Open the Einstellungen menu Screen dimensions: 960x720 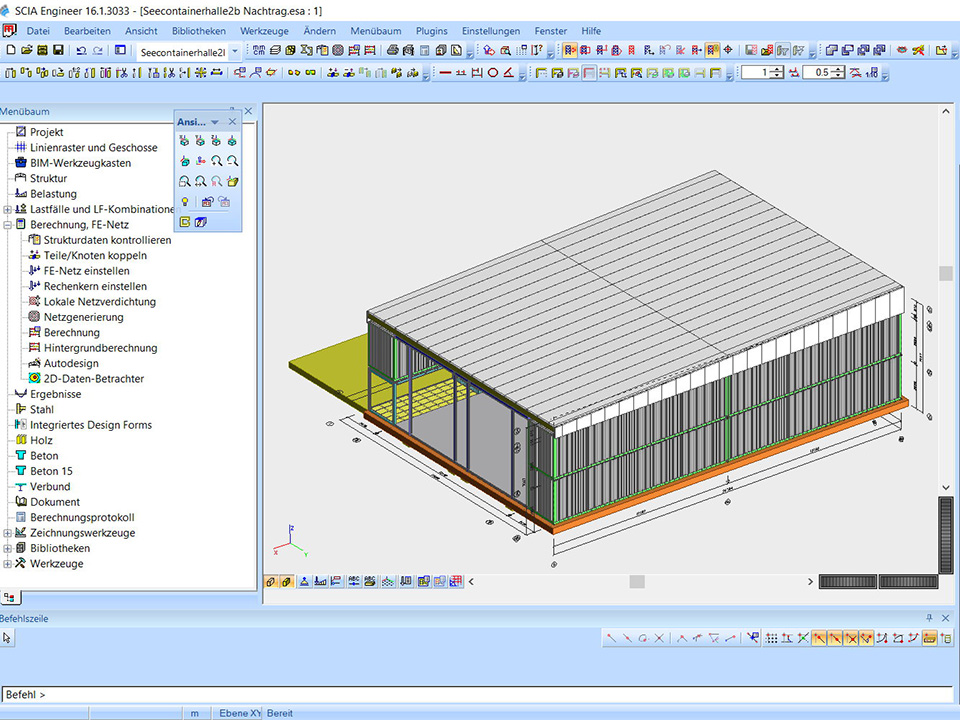(x=490, y=31)
